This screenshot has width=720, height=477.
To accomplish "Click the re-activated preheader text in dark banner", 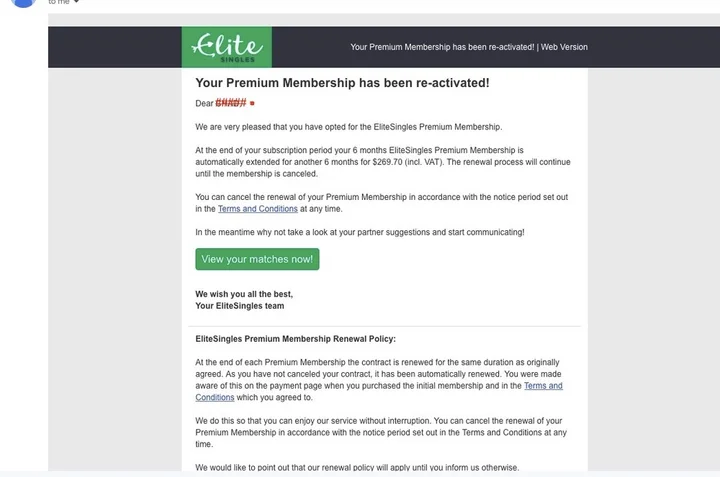I will [x=442, y=47].
